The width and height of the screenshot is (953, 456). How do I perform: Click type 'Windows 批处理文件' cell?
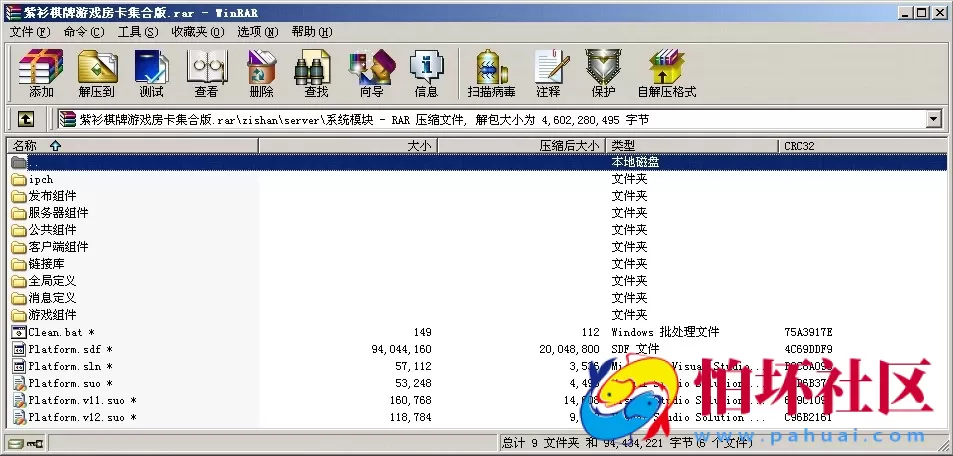665,332
